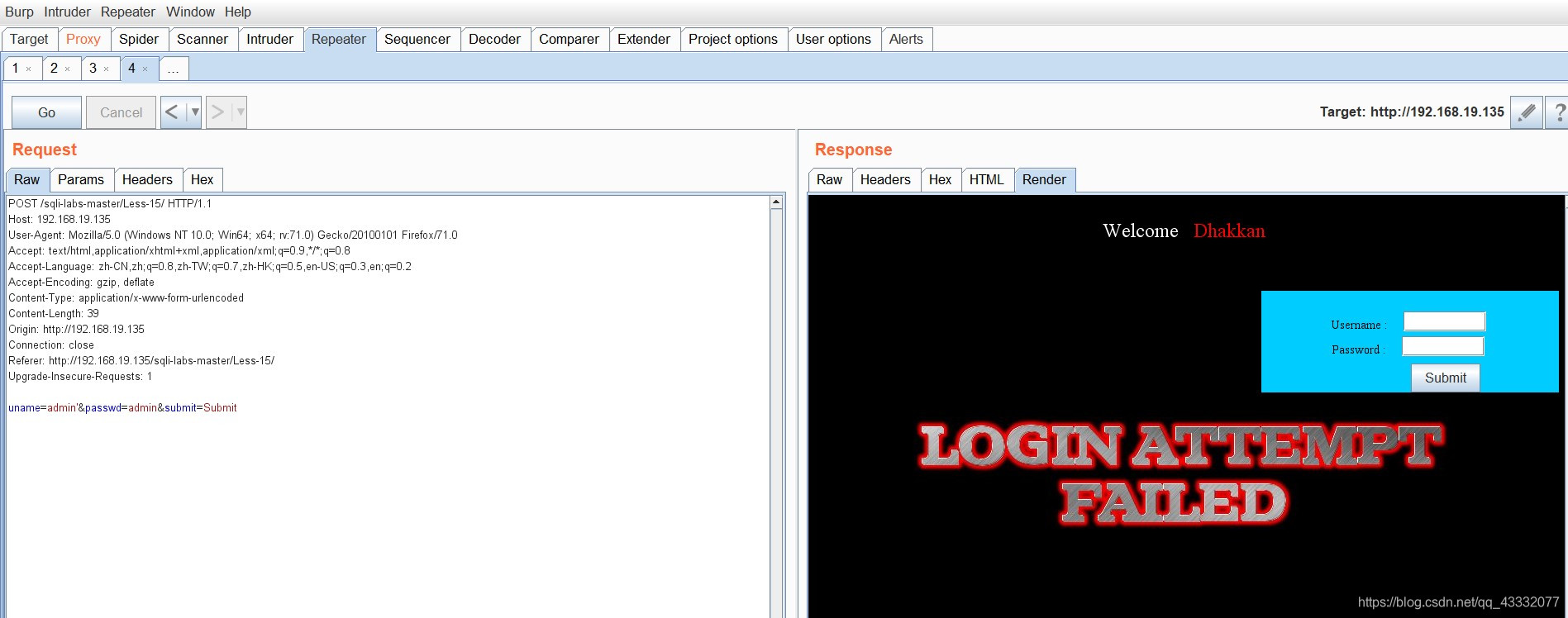The image size is (1568, 618).
Task: Click the User-Agent header line
Action: point(233,235)
